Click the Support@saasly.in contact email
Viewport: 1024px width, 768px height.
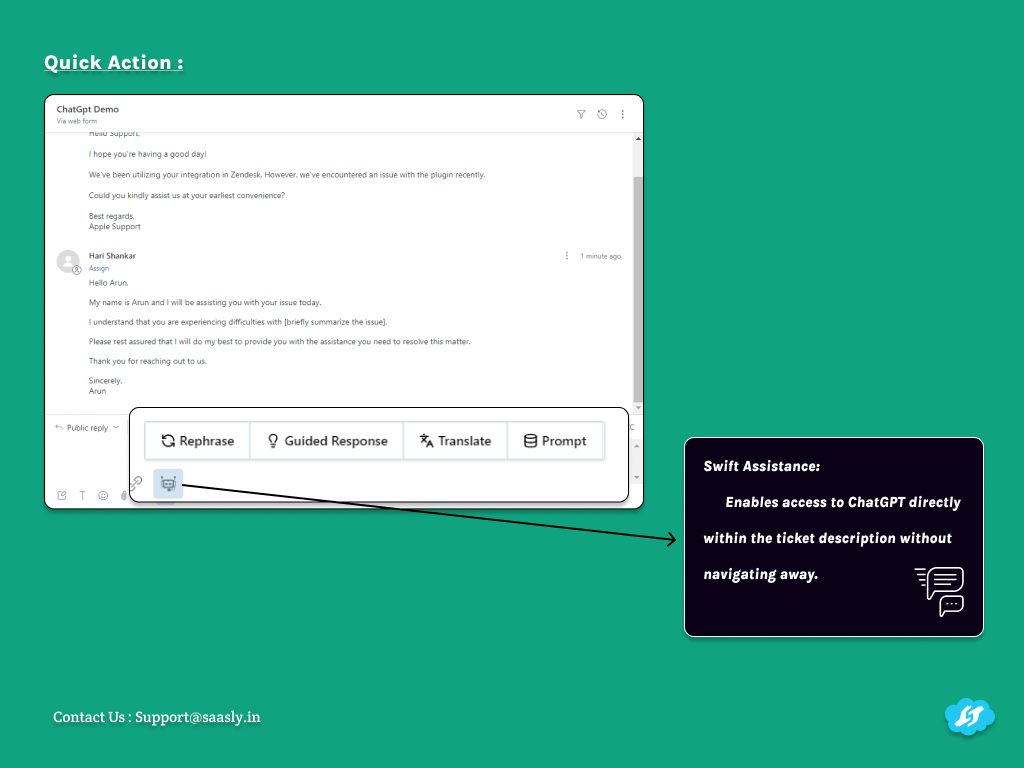[198, 717]
